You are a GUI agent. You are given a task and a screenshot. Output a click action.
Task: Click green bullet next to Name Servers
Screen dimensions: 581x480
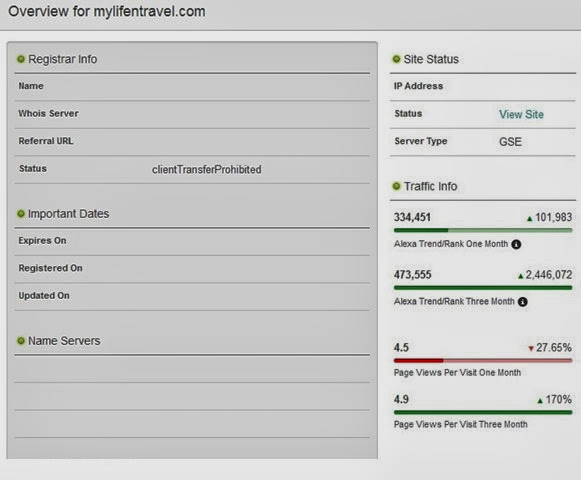click(x=21, y=341)
